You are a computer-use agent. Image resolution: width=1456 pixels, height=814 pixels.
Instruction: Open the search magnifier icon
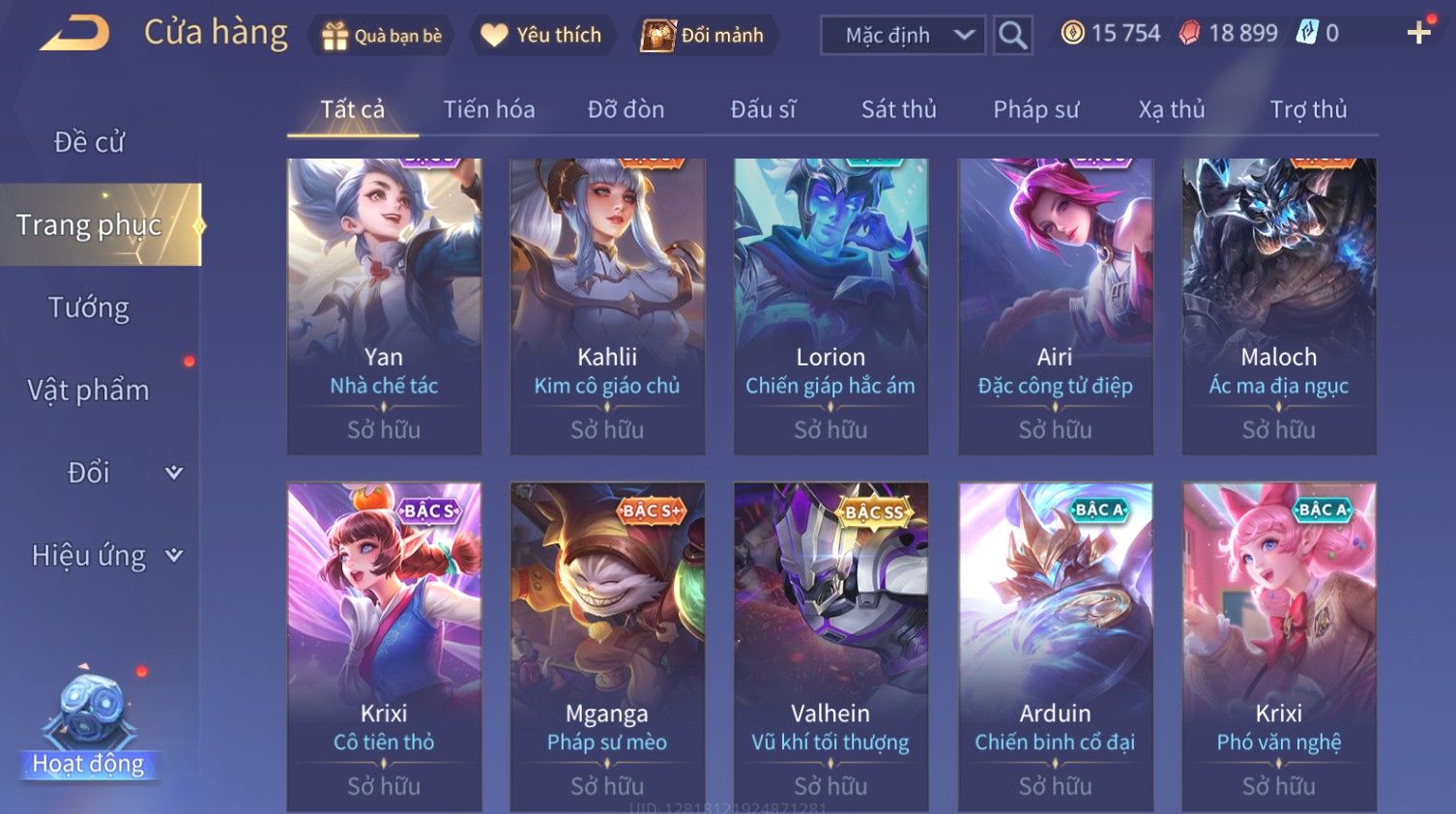point(1012,35)
